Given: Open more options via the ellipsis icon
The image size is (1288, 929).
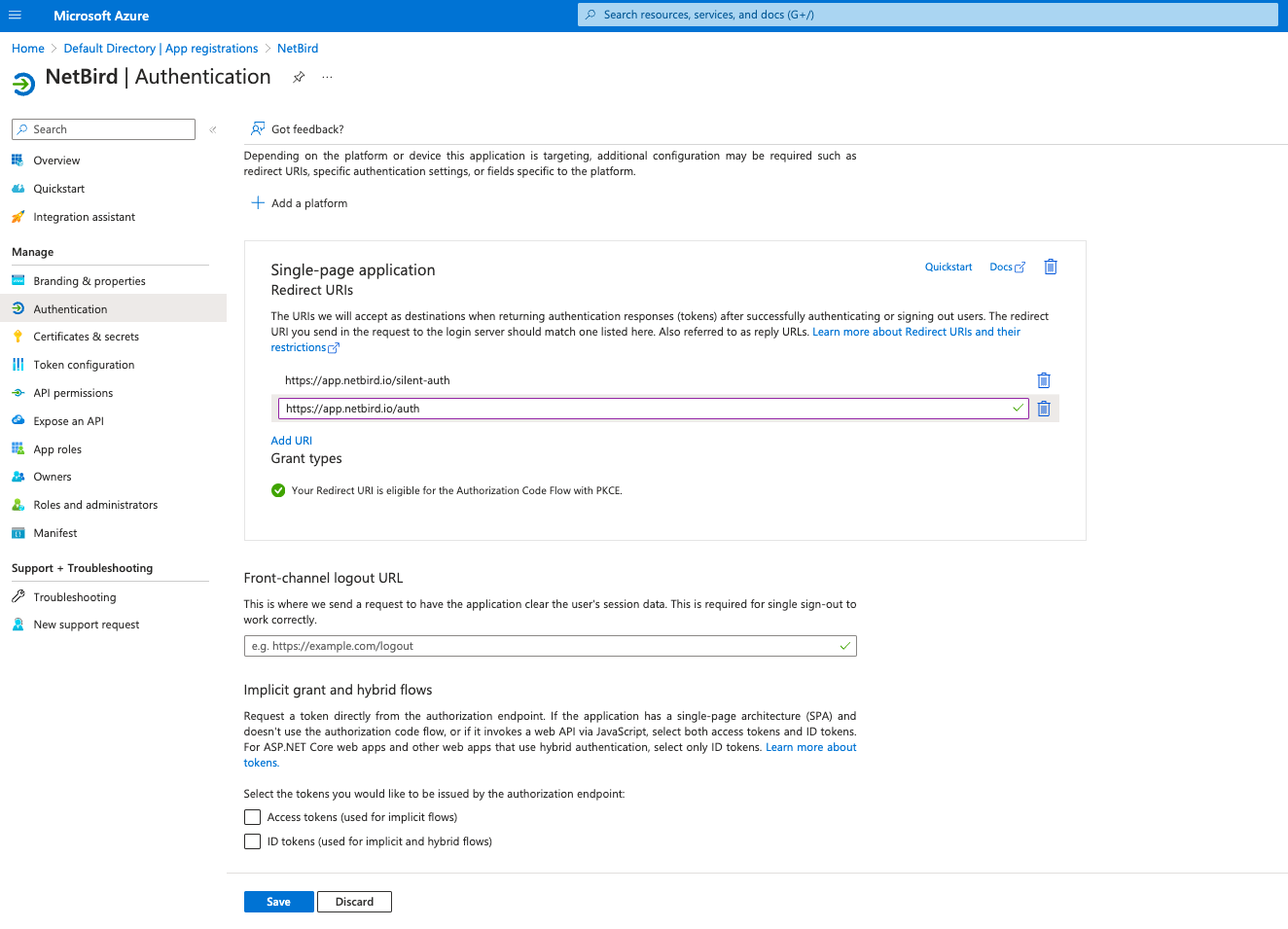Looking at the screenshot, I should (x=326, y=77).
